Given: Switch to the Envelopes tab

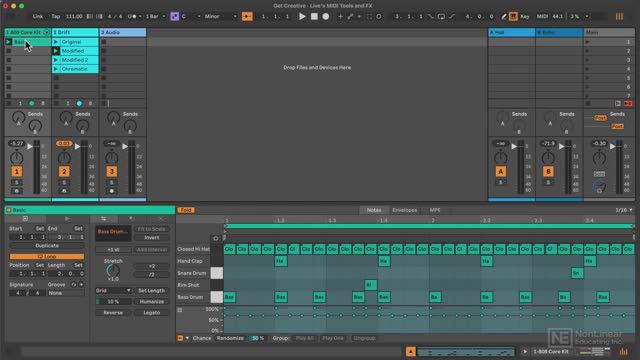Looking at the screenshot, I should tap(404, 210).
